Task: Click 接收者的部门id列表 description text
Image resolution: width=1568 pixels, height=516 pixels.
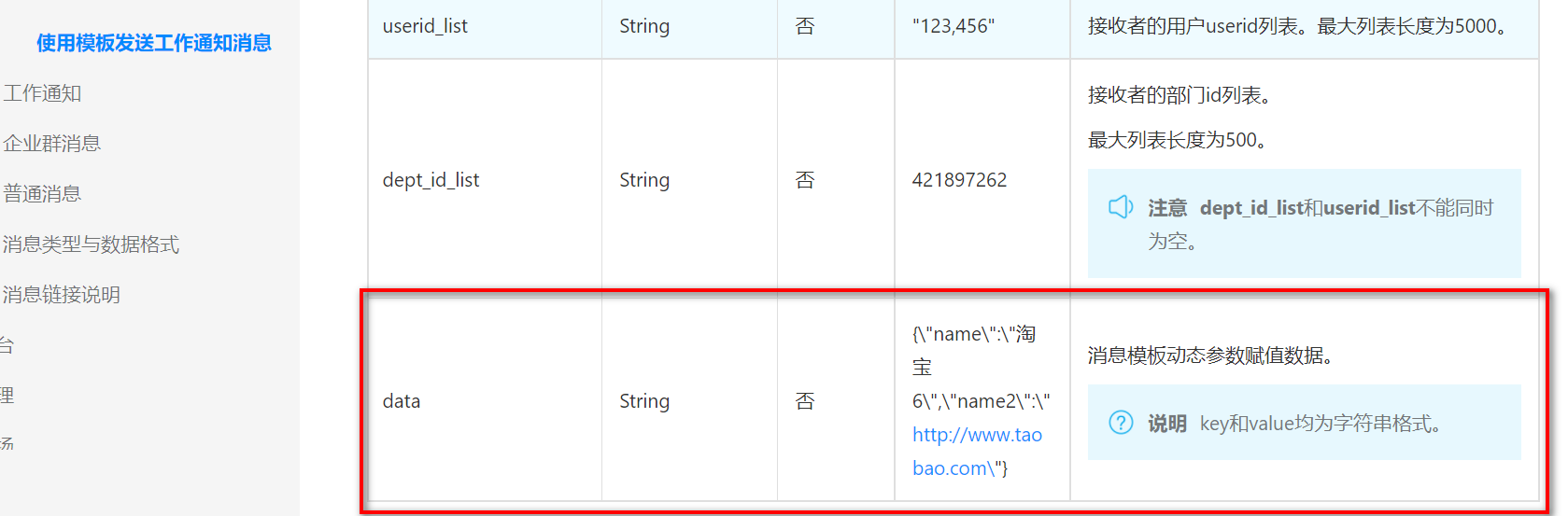Action: 1179,95
